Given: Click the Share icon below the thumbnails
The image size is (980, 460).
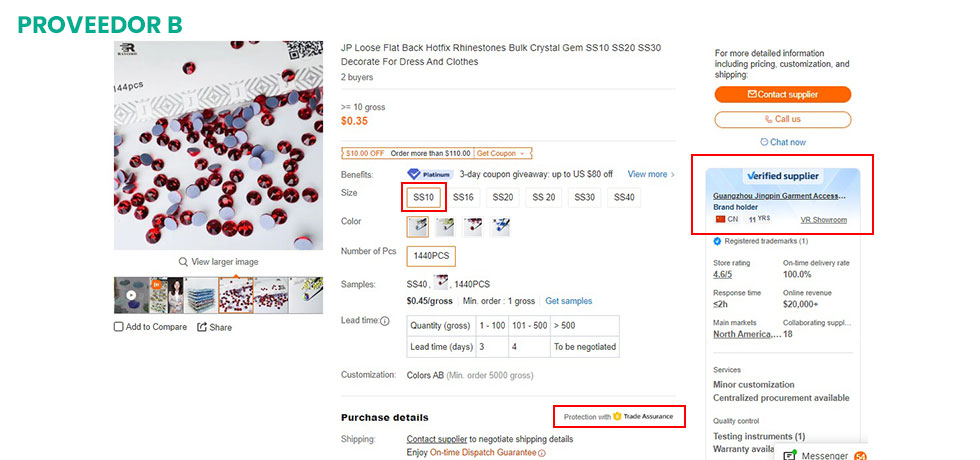Looking at the screenshot, I should click(202, 327).
